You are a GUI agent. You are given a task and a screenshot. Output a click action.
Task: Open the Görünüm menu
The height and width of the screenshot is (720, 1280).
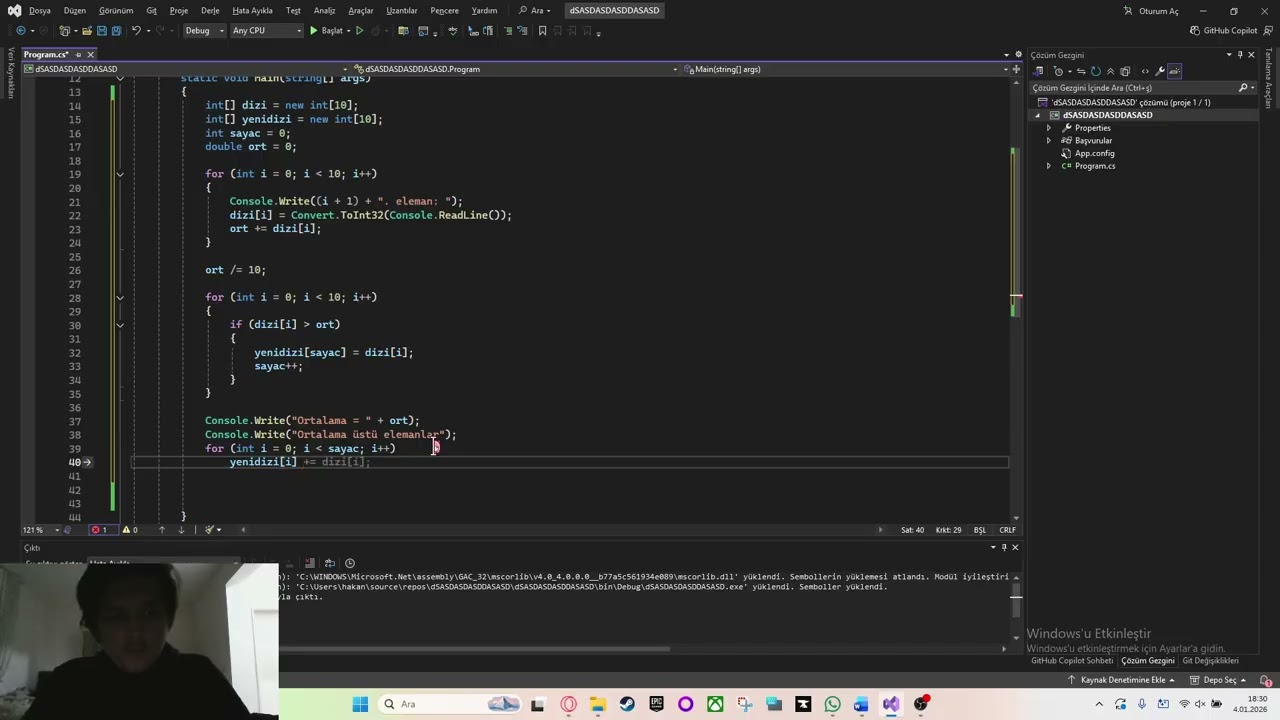pos(116,11)
